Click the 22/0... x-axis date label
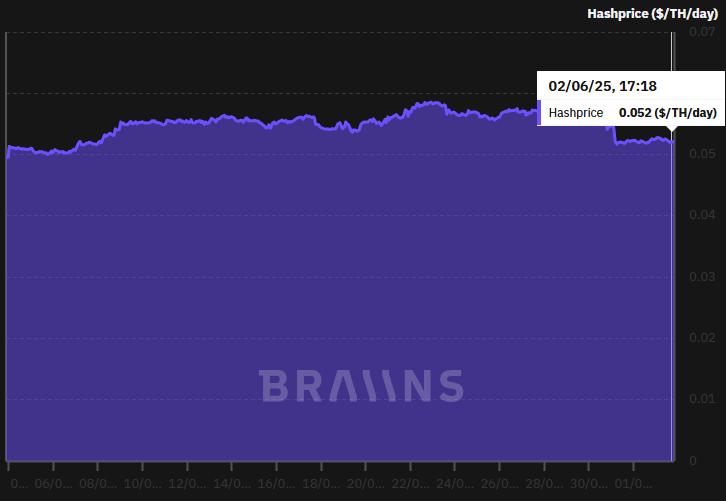Viewport: 726px width, 501px height. 410,483
